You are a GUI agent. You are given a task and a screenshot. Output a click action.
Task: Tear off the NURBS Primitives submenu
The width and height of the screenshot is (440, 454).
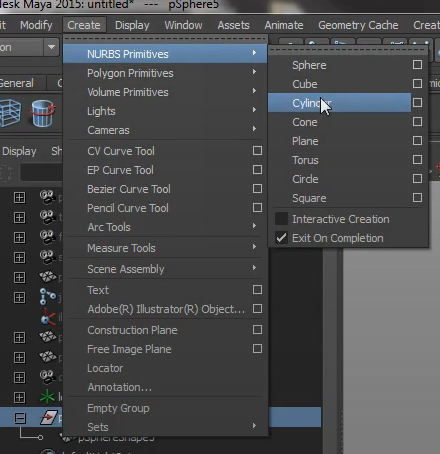(x=348, y=50)
